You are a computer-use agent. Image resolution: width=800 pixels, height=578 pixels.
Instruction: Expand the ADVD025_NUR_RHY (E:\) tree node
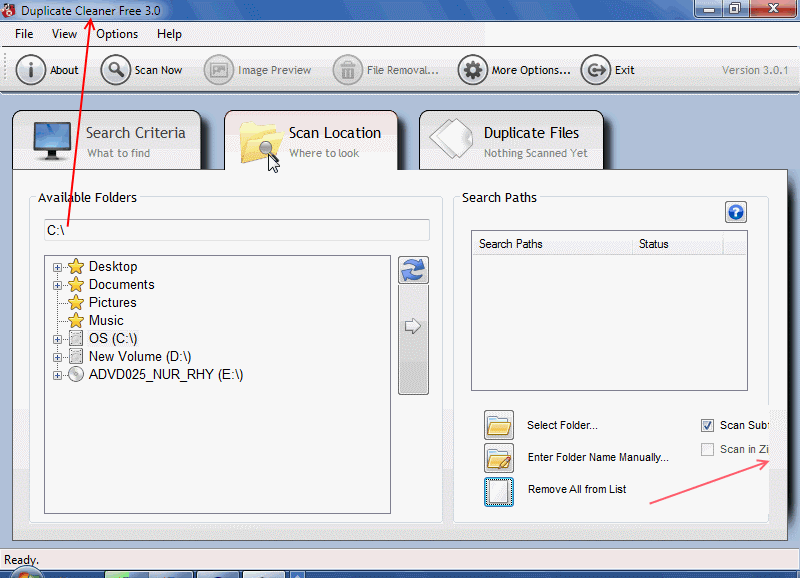57,375
